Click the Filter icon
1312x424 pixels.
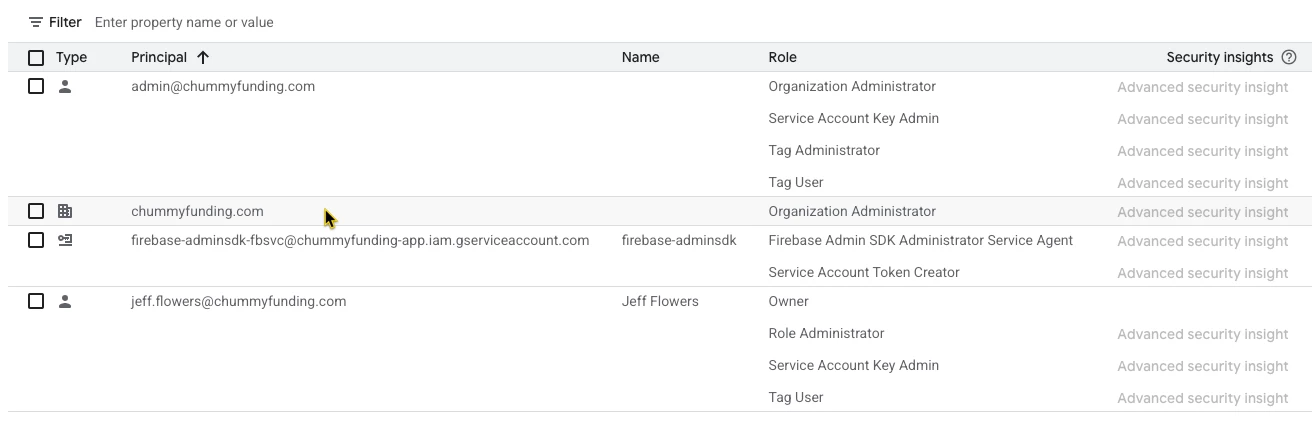36,22
